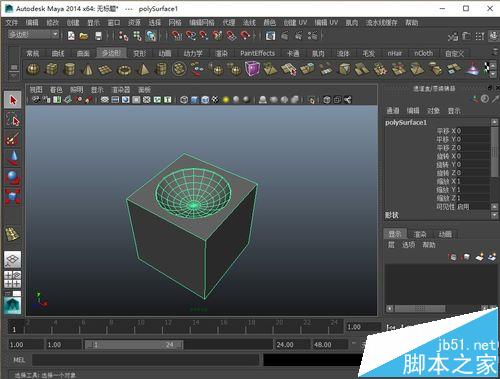Open the 多边形 module dropdown
The width and height of the screenshot is (500, 379).
click(x=33, y=34)
